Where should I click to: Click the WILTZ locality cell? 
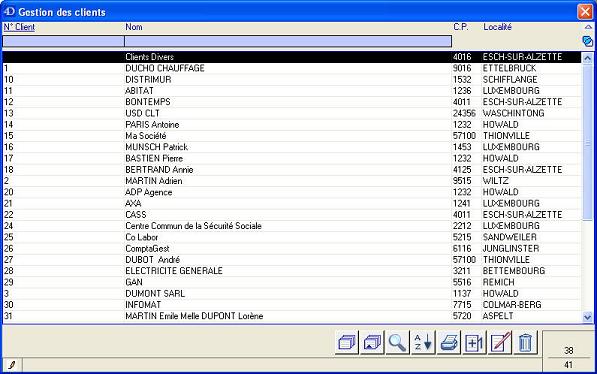[495, 181]
